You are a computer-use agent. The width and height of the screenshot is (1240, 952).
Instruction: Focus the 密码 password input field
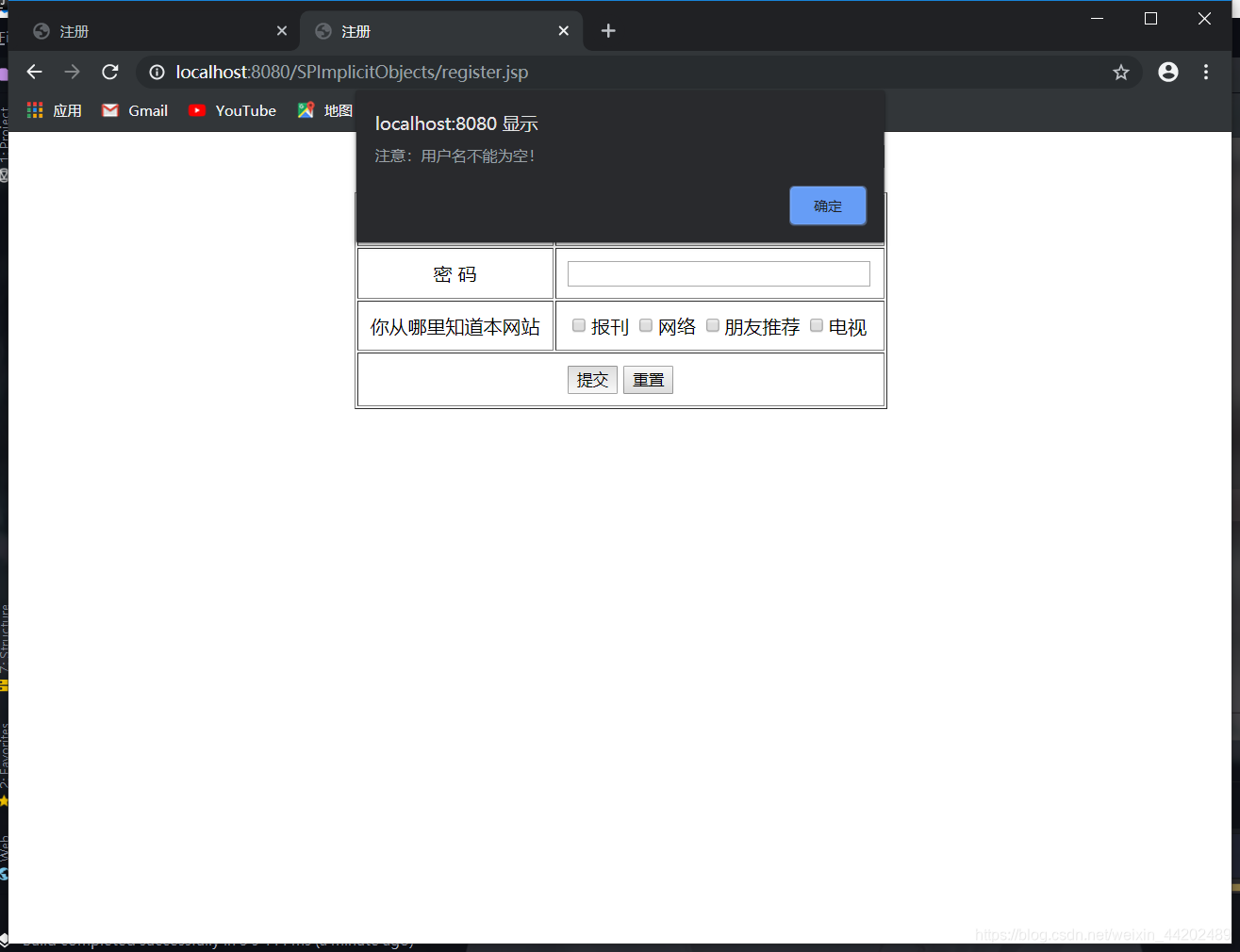(x=719, y=273)
